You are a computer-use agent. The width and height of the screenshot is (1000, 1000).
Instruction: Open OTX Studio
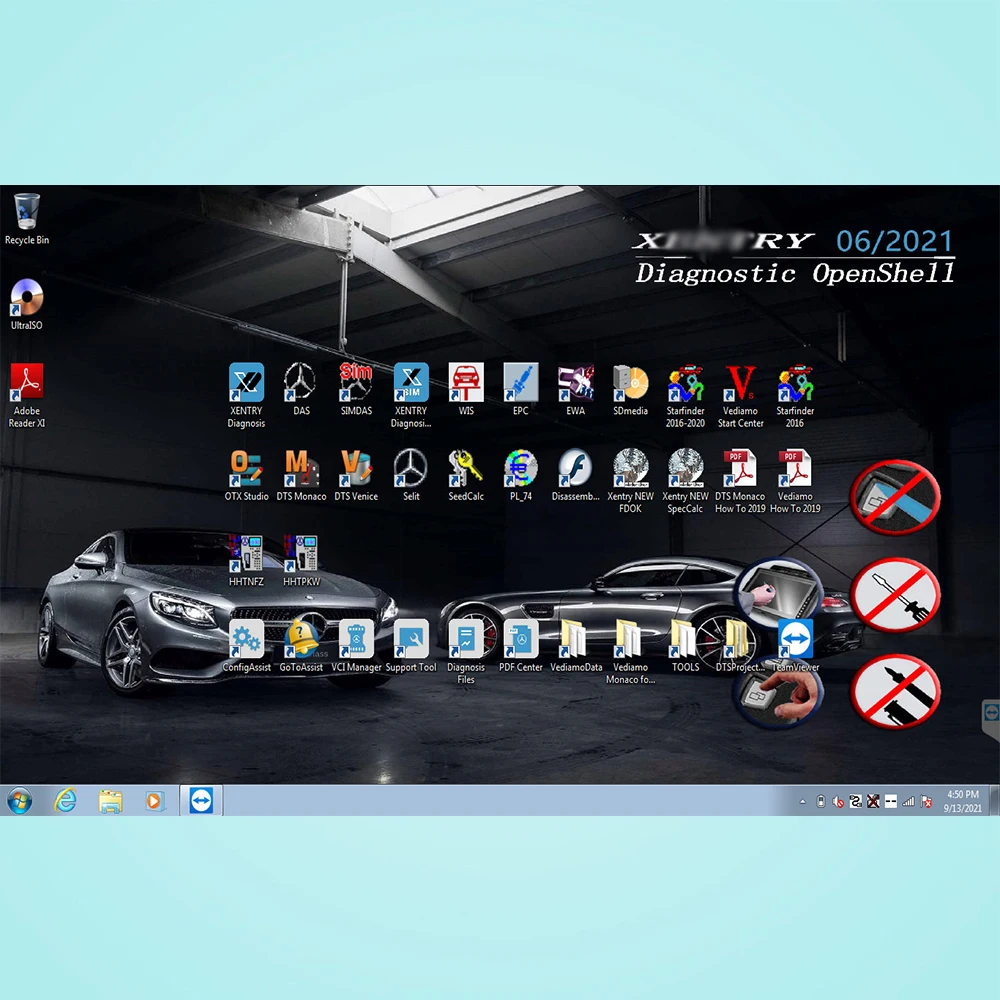coord(246,474)
